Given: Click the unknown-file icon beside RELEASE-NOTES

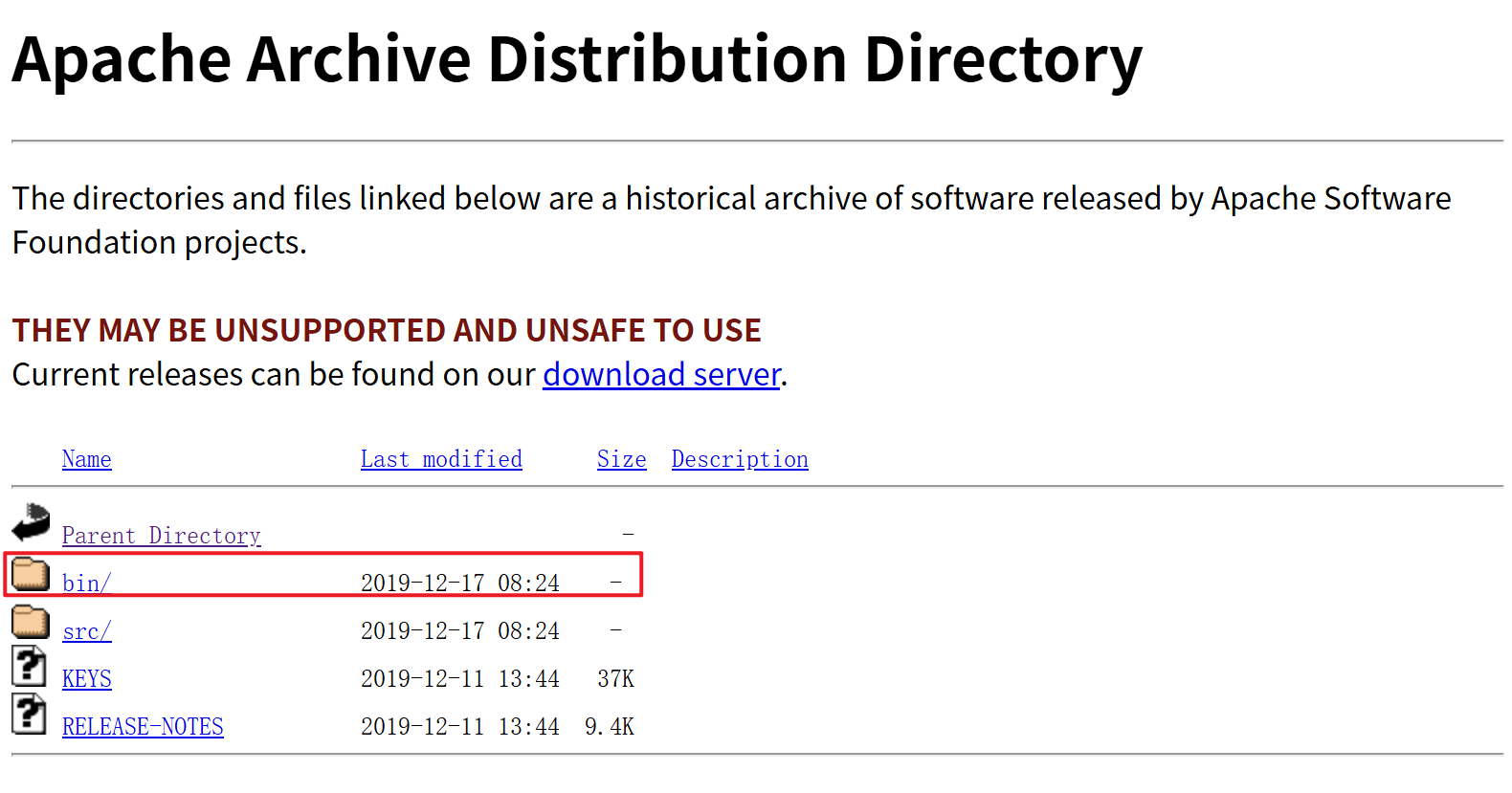Looking at the screenshot, I should [x=29, y=714].
